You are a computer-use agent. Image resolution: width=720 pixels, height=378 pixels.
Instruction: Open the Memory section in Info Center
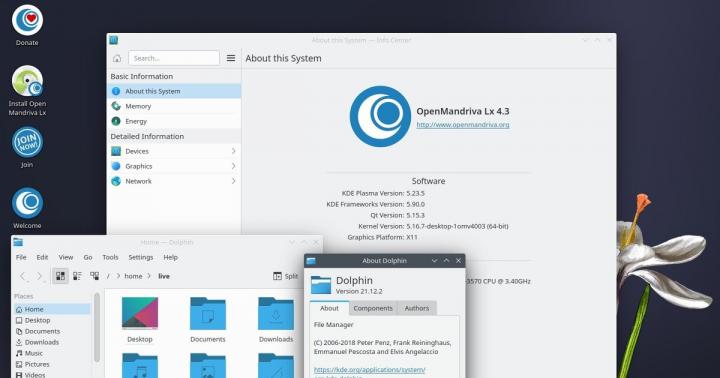(x=174, y=106)
